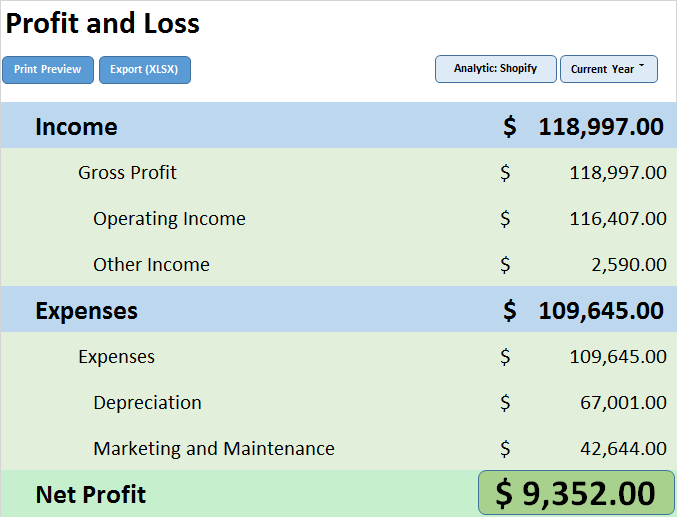Open the Analytic: Shopify filter
The width and height of the screenshot is (677, 517).
pos(496,69)
